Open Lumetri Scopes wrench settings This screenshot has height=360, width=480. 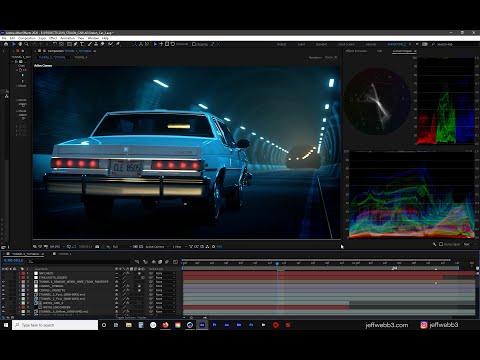(x=435, y=244)
